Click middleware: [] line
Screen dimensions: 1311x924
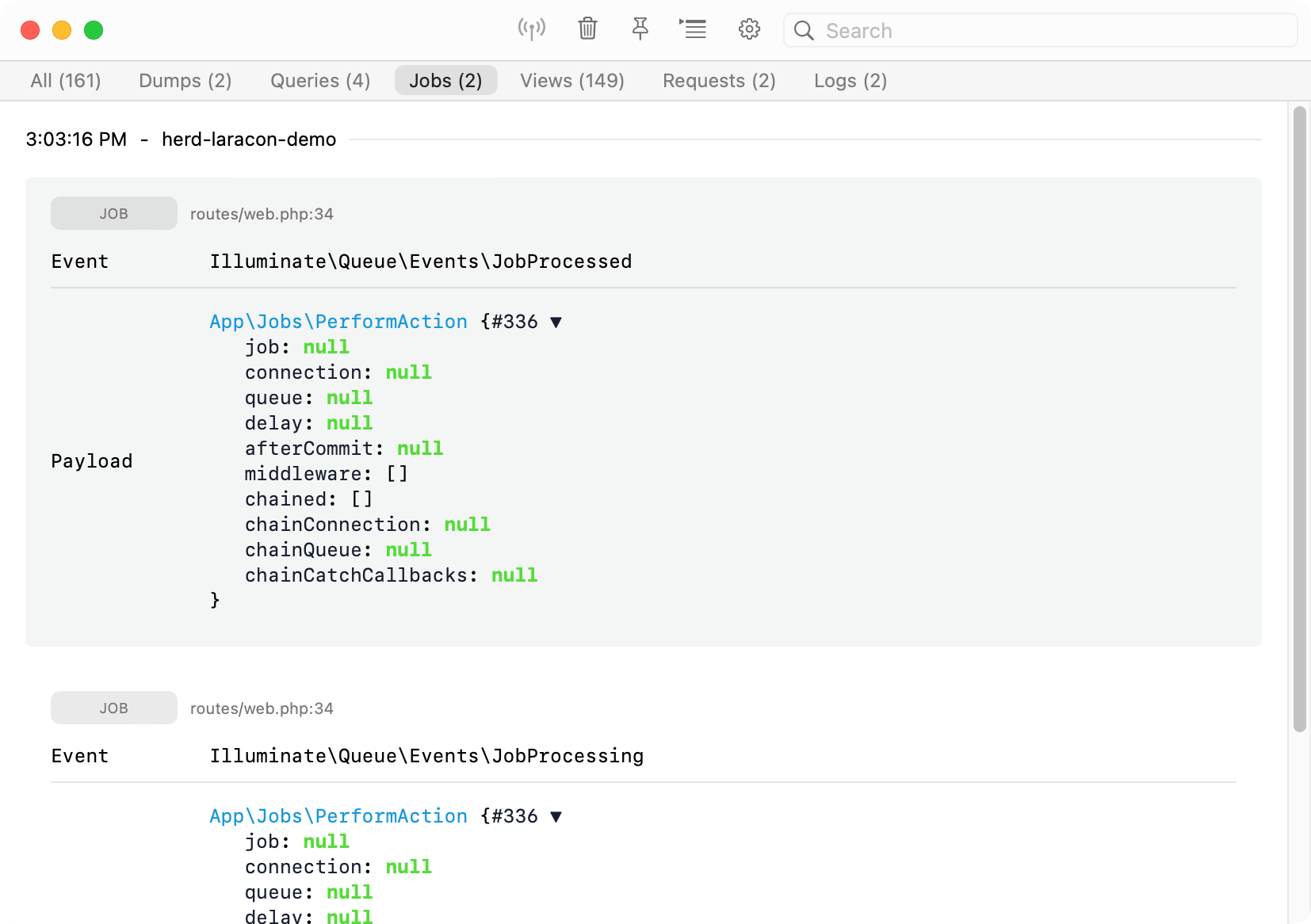pyautogui.click(x=327, y=474)
